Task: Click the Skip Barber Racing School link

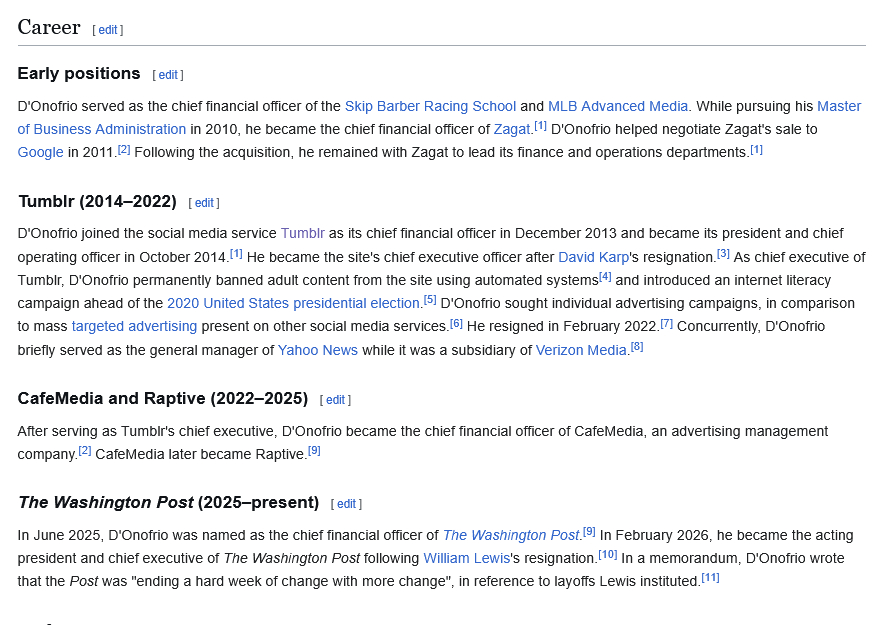Action: (x=430, y=106)
